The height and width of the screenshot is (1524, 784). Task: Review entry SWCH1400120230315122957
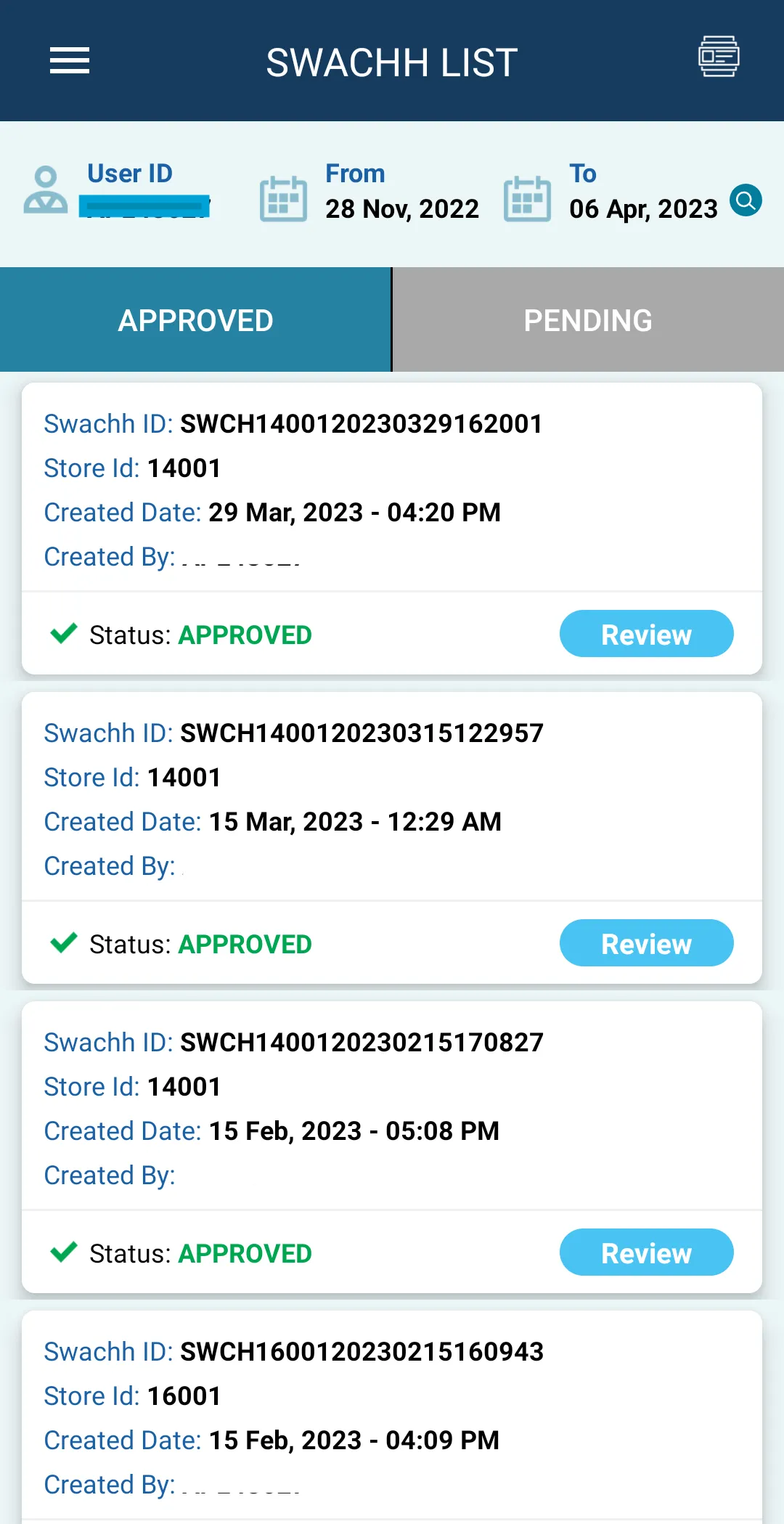pos(645,943)
